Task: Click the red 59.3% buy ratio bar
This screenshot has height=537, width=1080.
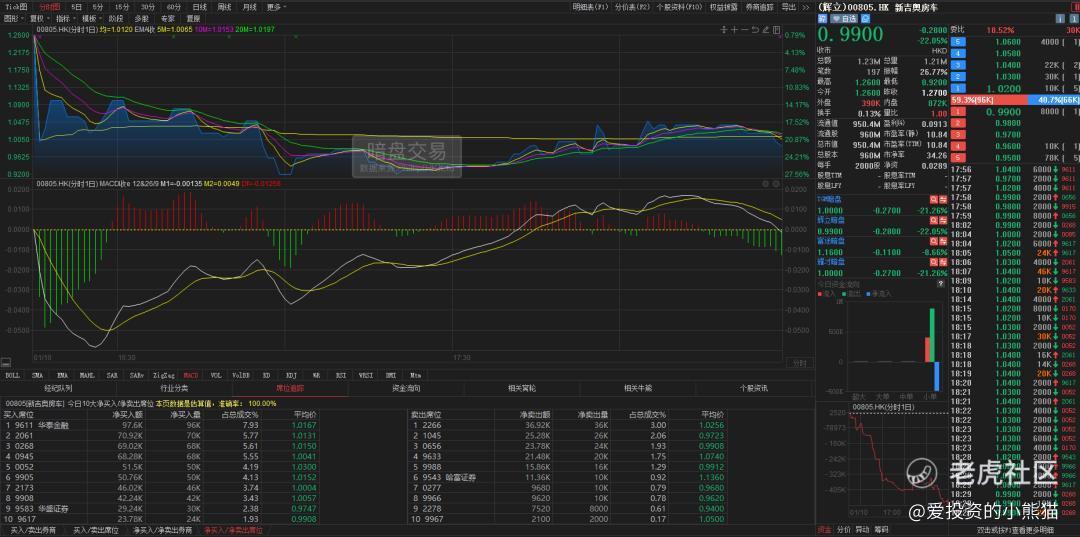Action: pos(988,100)
